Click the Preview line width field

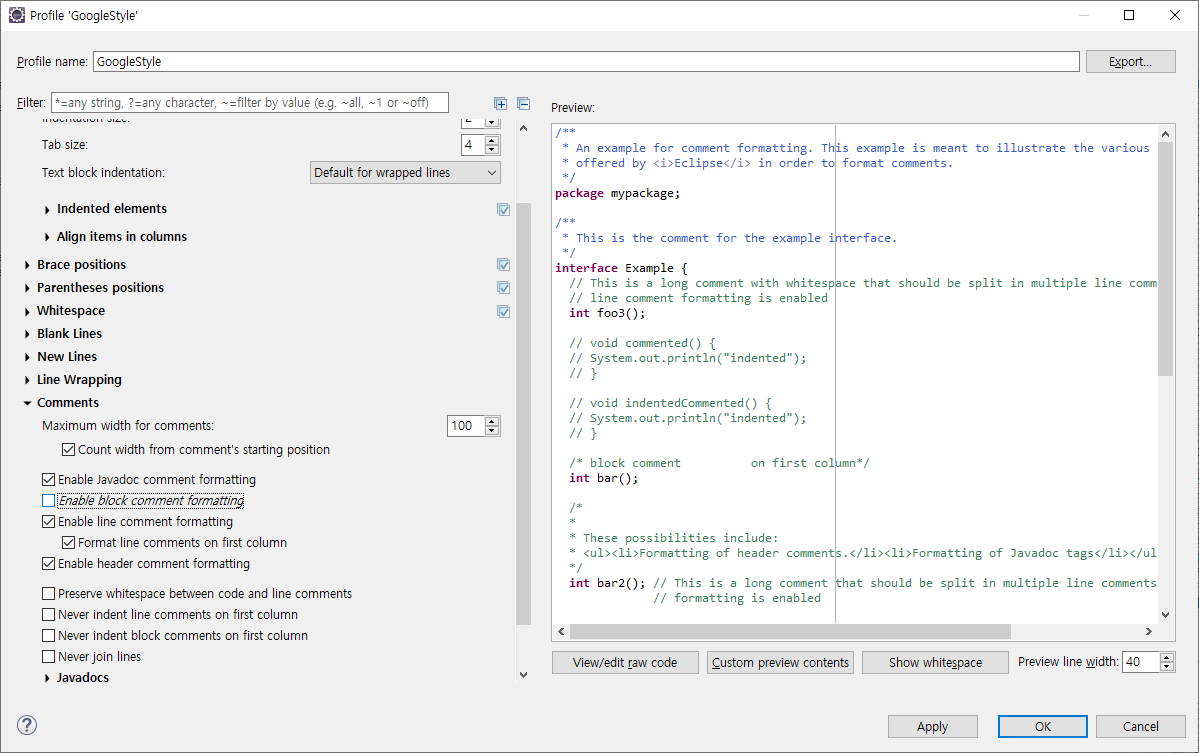point(1141,662)
